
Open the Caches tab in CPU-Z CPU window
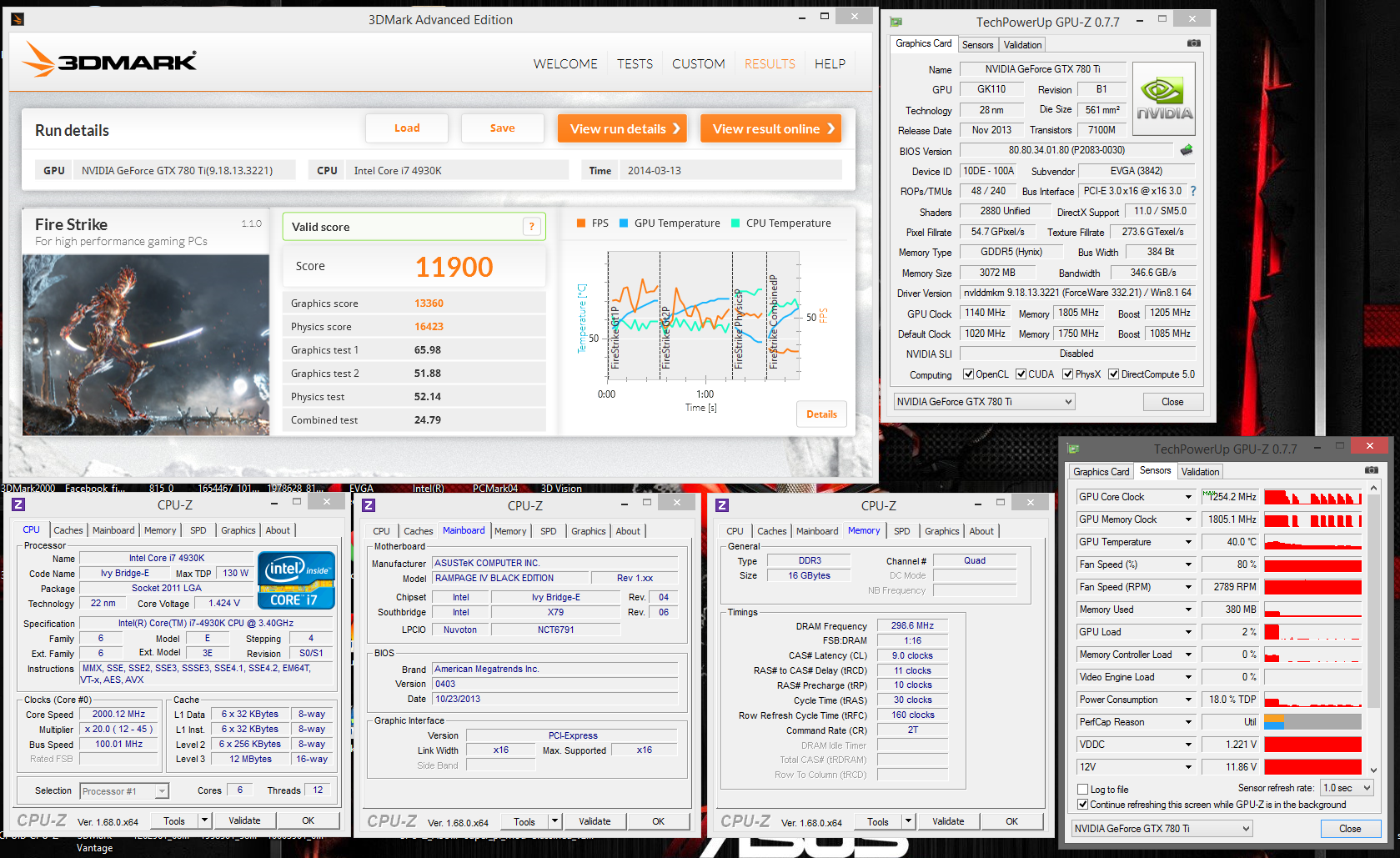68,530
